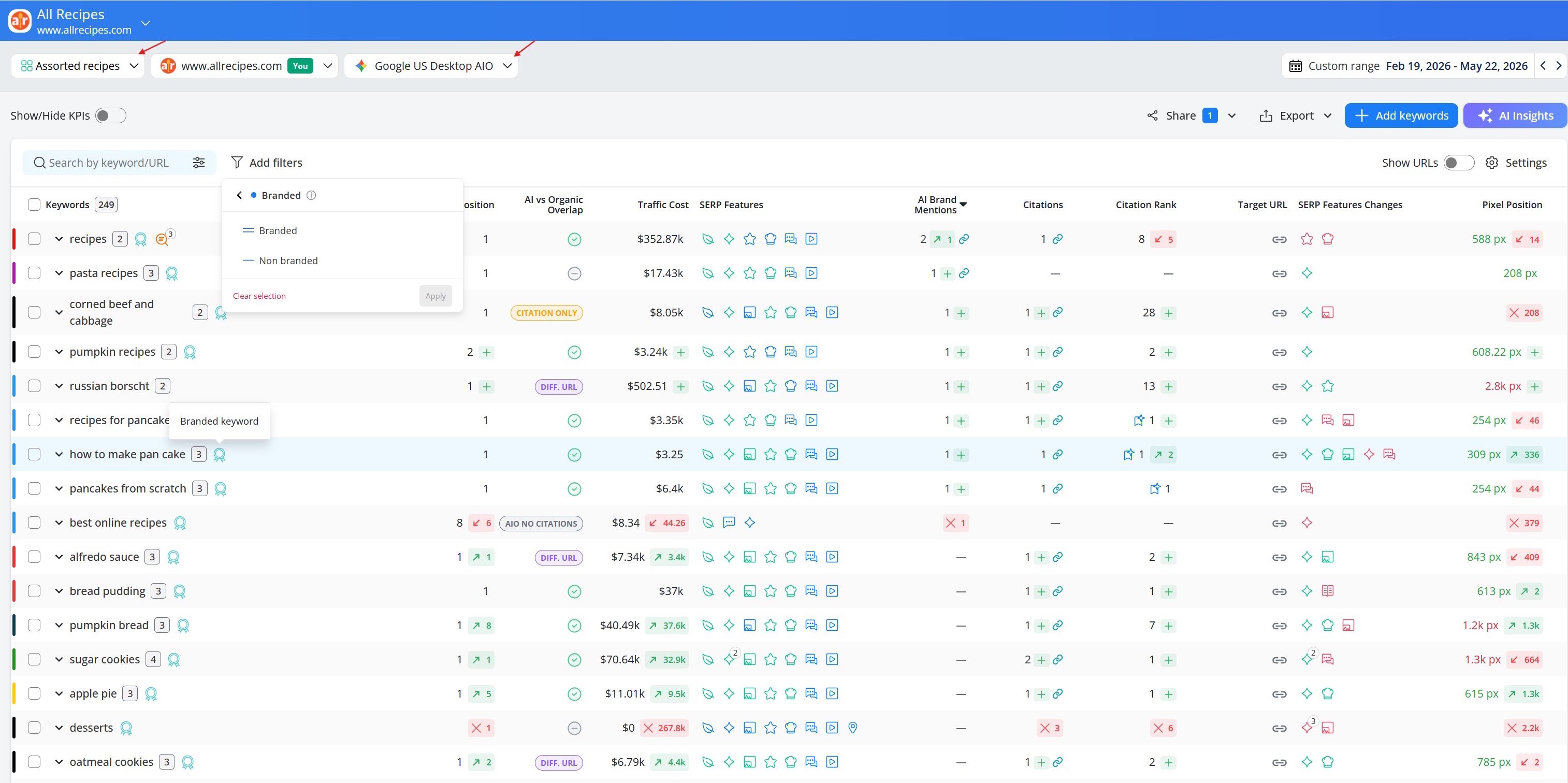Check the pasta recipes row checkbox
The height and width of the screenshot is (783, 1568).
click(x=34, y=273)
